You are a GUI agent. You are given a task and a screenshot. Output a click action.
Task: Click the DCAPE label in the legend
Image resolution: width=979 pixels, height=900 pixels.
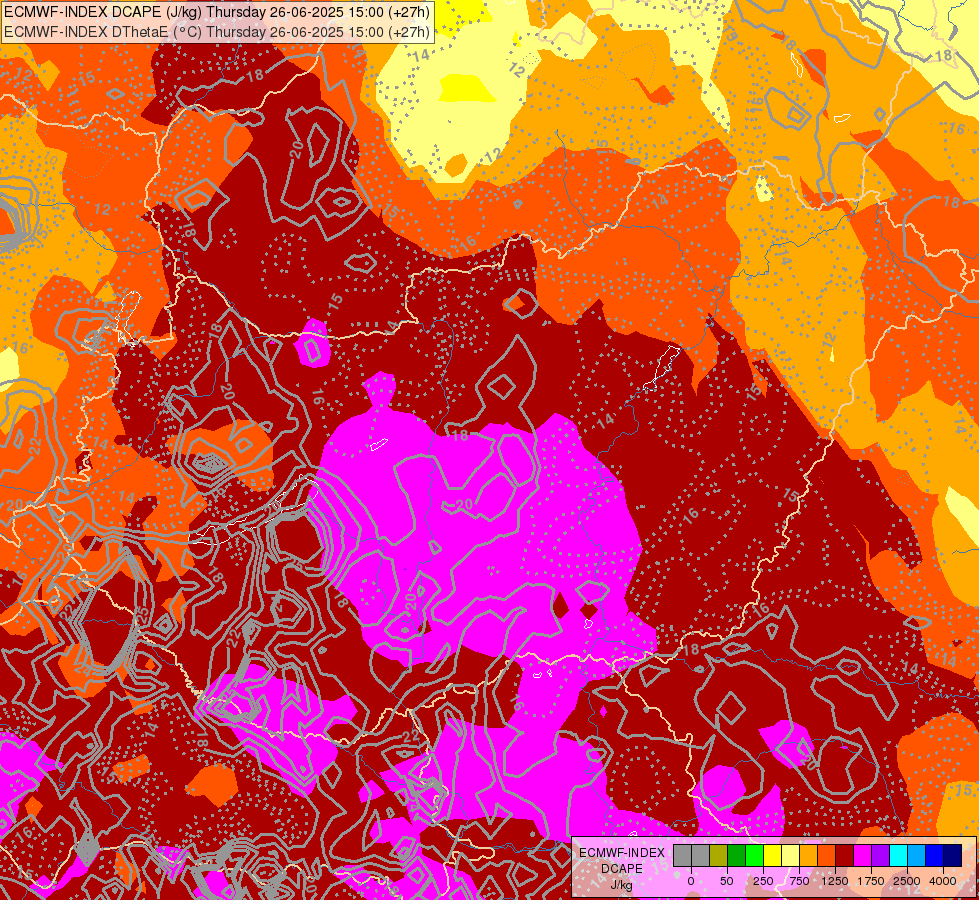[622, 869]
